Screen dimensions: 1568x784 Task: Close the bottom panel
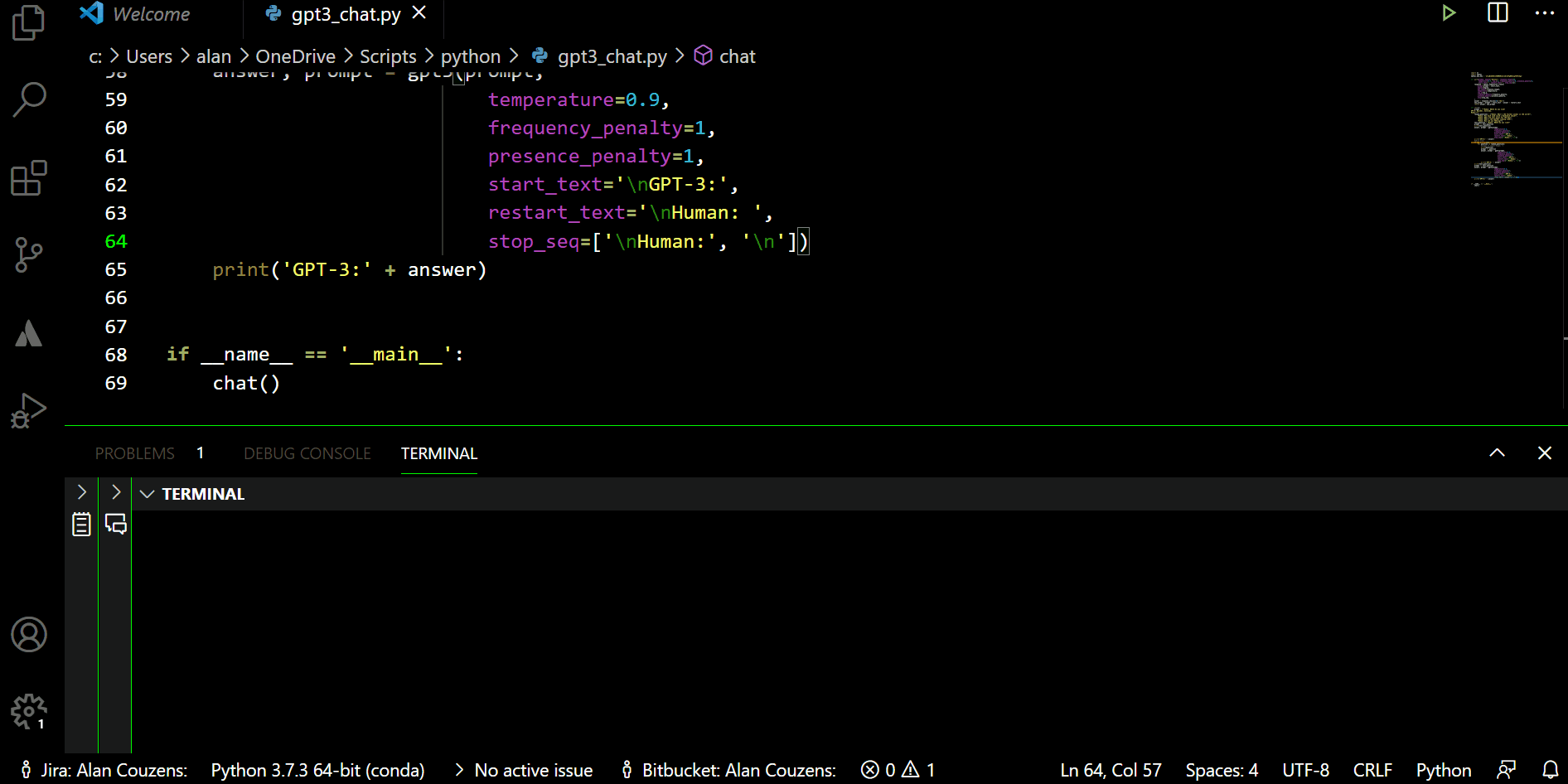(1545, 452)
